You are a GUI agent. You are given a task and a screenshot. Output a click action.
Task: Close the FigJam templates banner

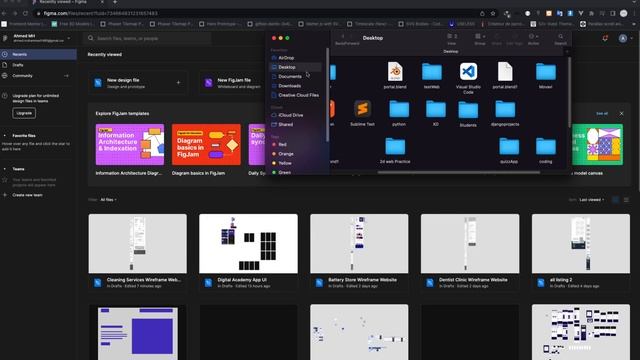[x=621, y=113]
